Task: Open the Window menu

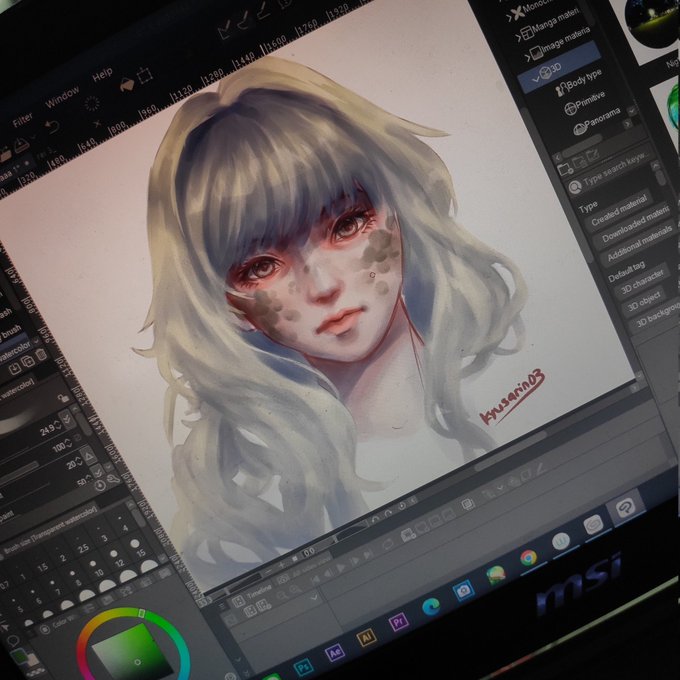Action: pyautogui.click(x=62, y=96)
